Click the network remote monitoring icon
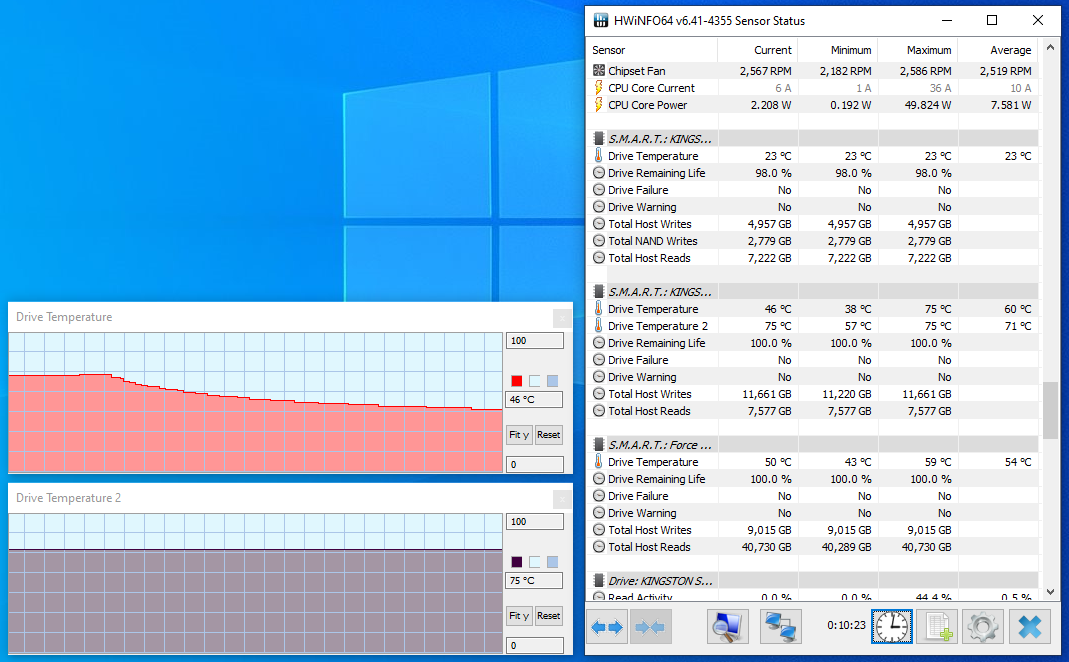The height and width of the screenshot is (662, 1069). 781,627
